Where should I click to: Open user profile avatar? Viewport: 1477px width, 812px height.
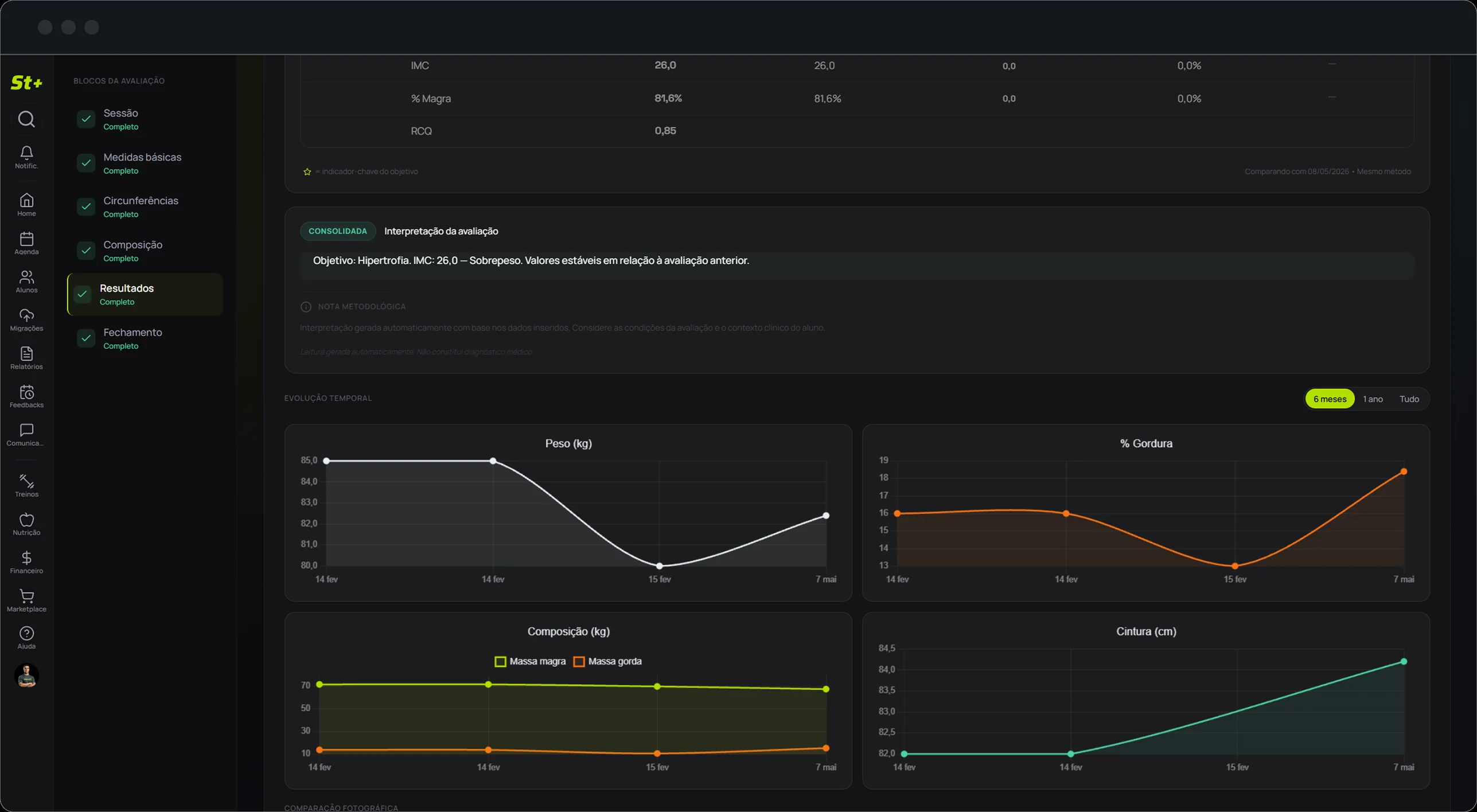click(x=26, y=675)
